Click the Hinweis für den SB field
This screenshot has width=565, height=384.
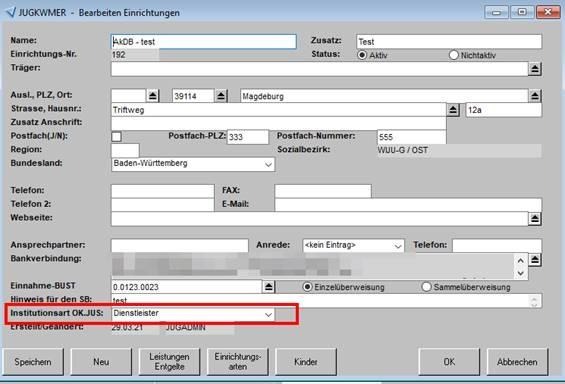326,300
